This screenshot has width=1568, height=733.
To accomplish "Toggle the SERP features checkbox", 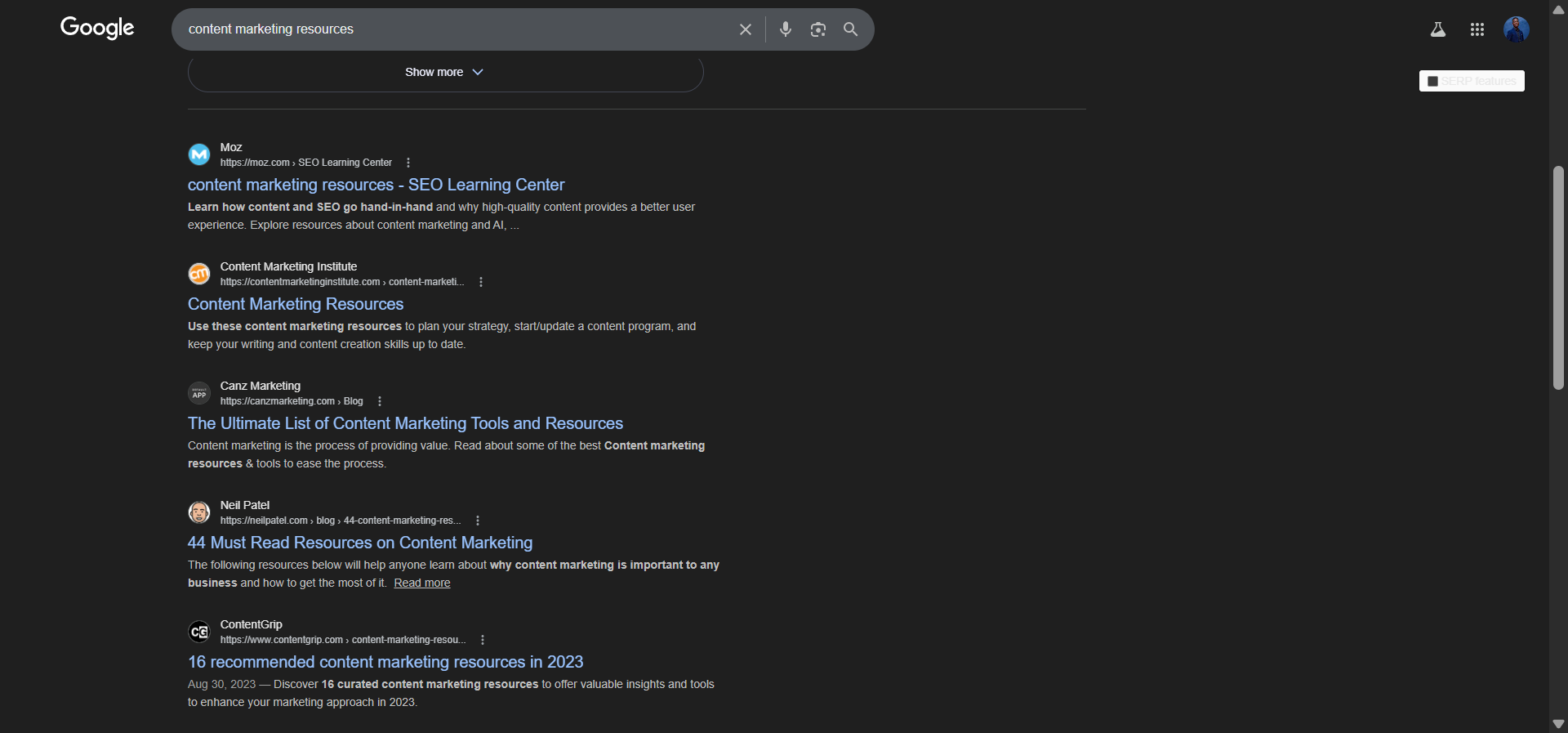I will point(1432,81).
